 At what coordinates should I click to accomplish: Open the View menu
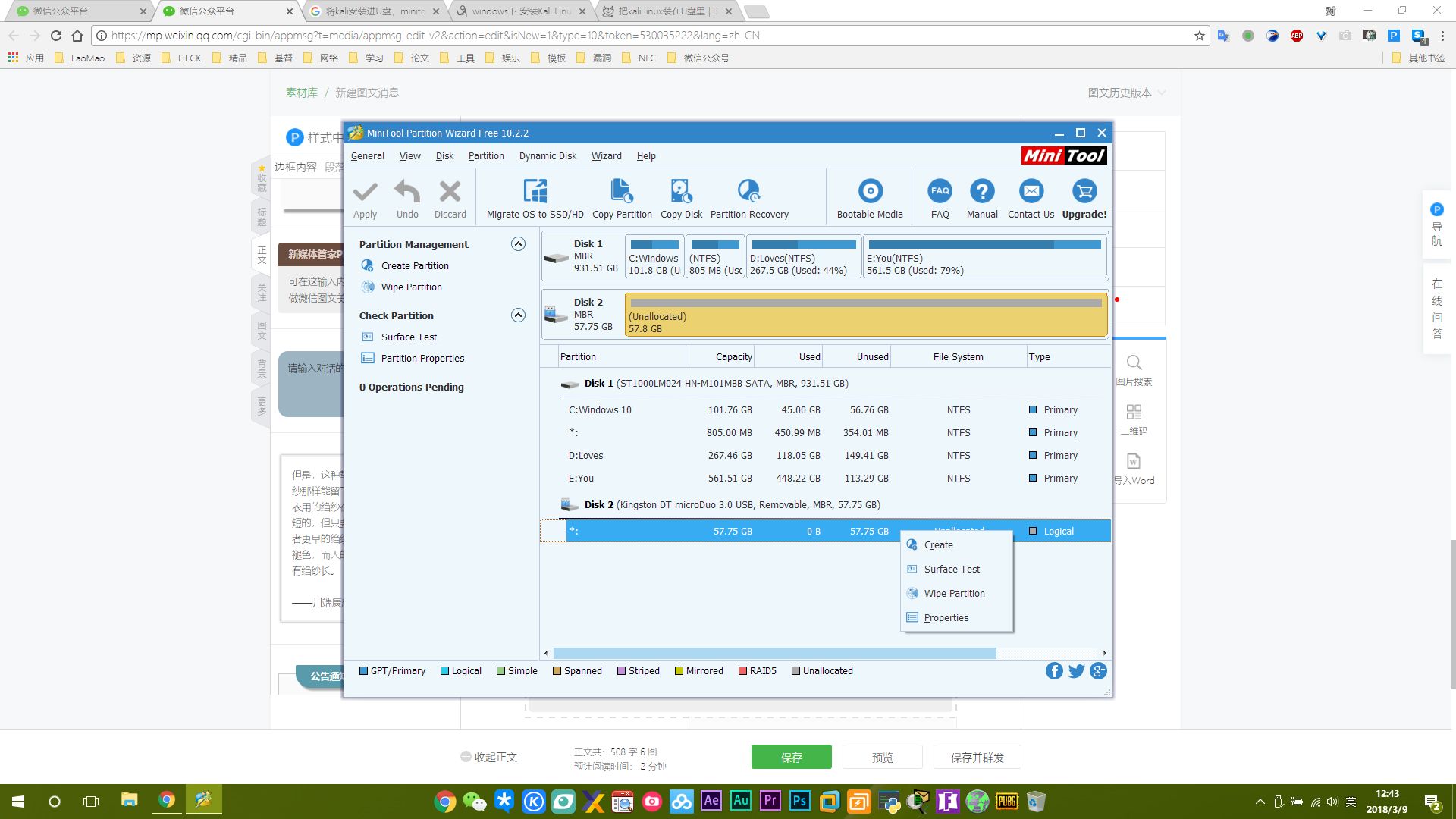click(x=410, y=155)
